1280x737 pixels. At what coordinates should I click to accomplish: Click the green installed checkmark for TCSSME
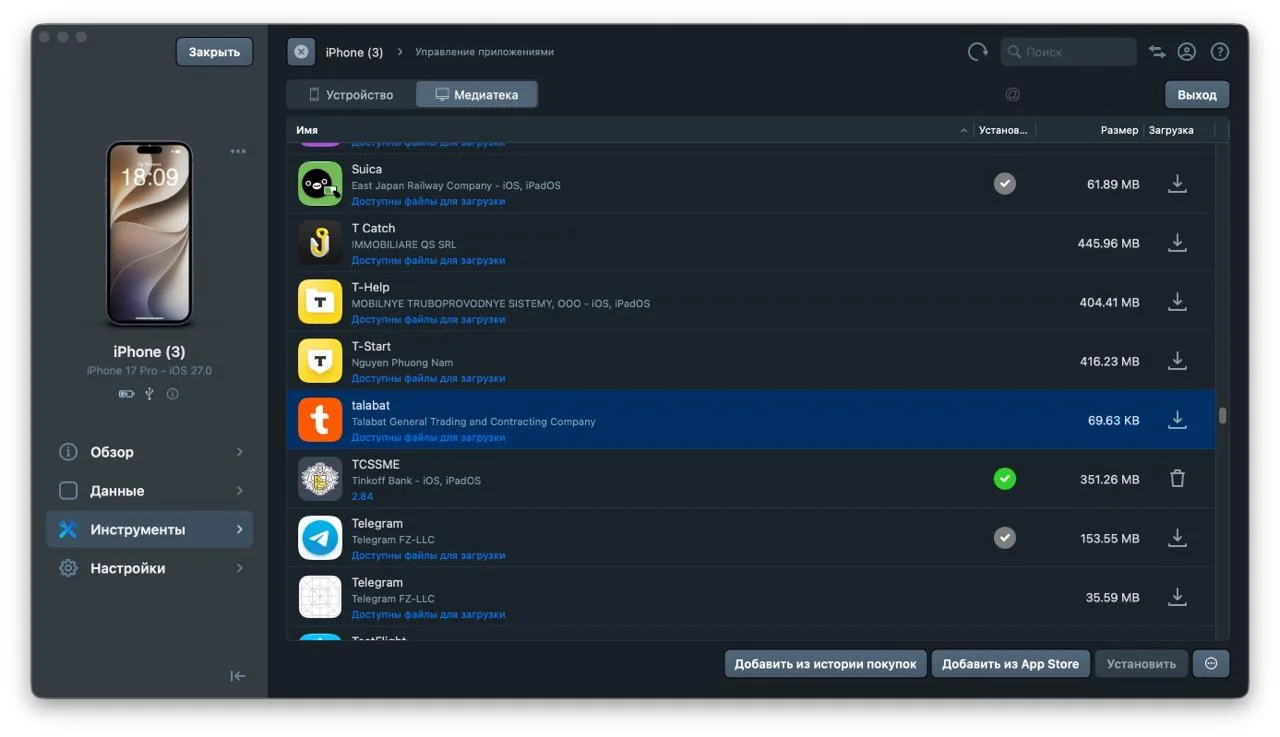[1005, 479]
